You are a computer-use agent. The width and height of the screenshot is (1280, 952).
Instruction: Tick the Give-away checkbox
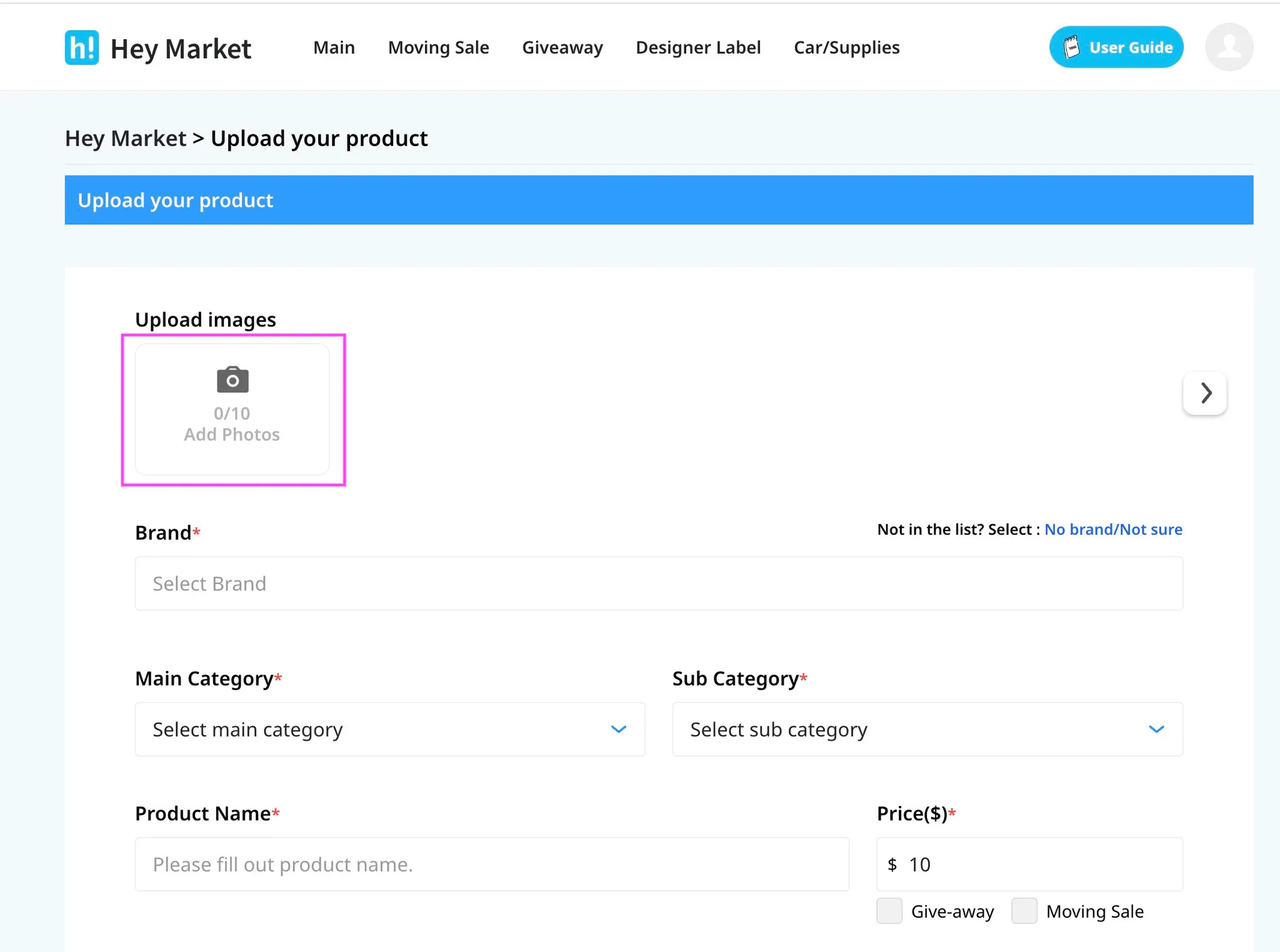[889, 911]
